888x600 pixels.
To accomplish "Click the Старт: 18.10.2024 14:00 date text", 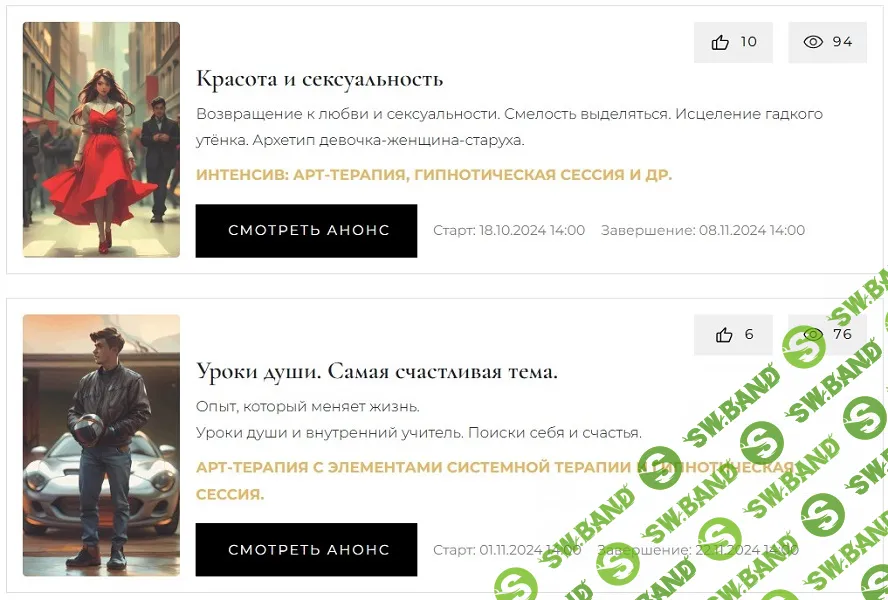I will pos(508,231).
